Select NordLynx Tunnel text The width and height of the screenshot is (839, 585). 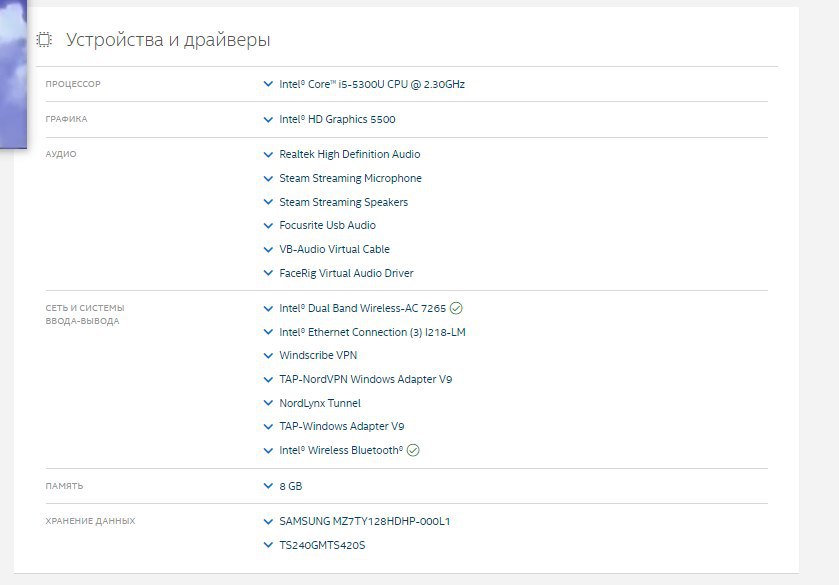click(320, 403)
